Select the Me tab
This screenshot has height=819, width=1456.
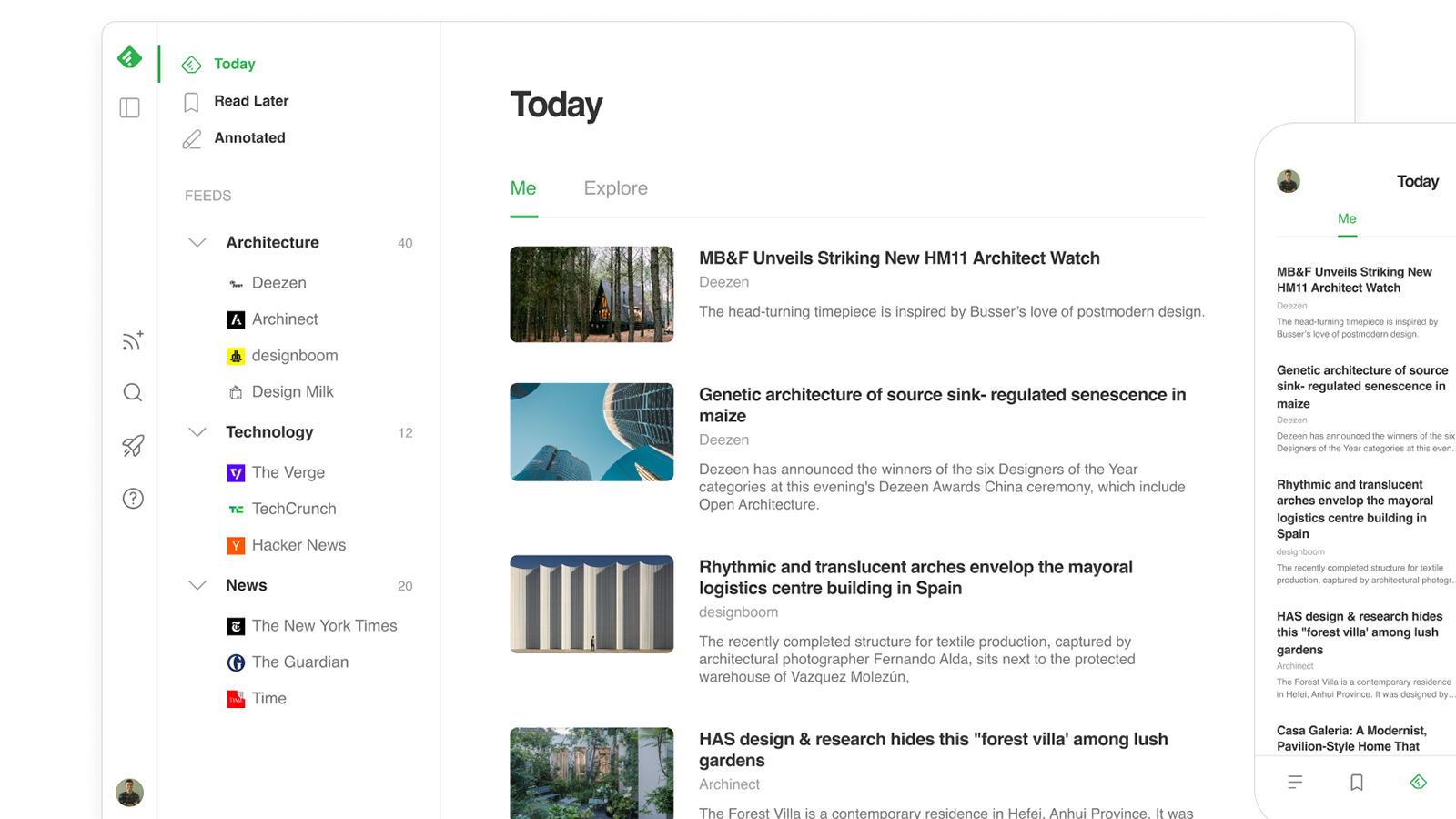(523, 187)
